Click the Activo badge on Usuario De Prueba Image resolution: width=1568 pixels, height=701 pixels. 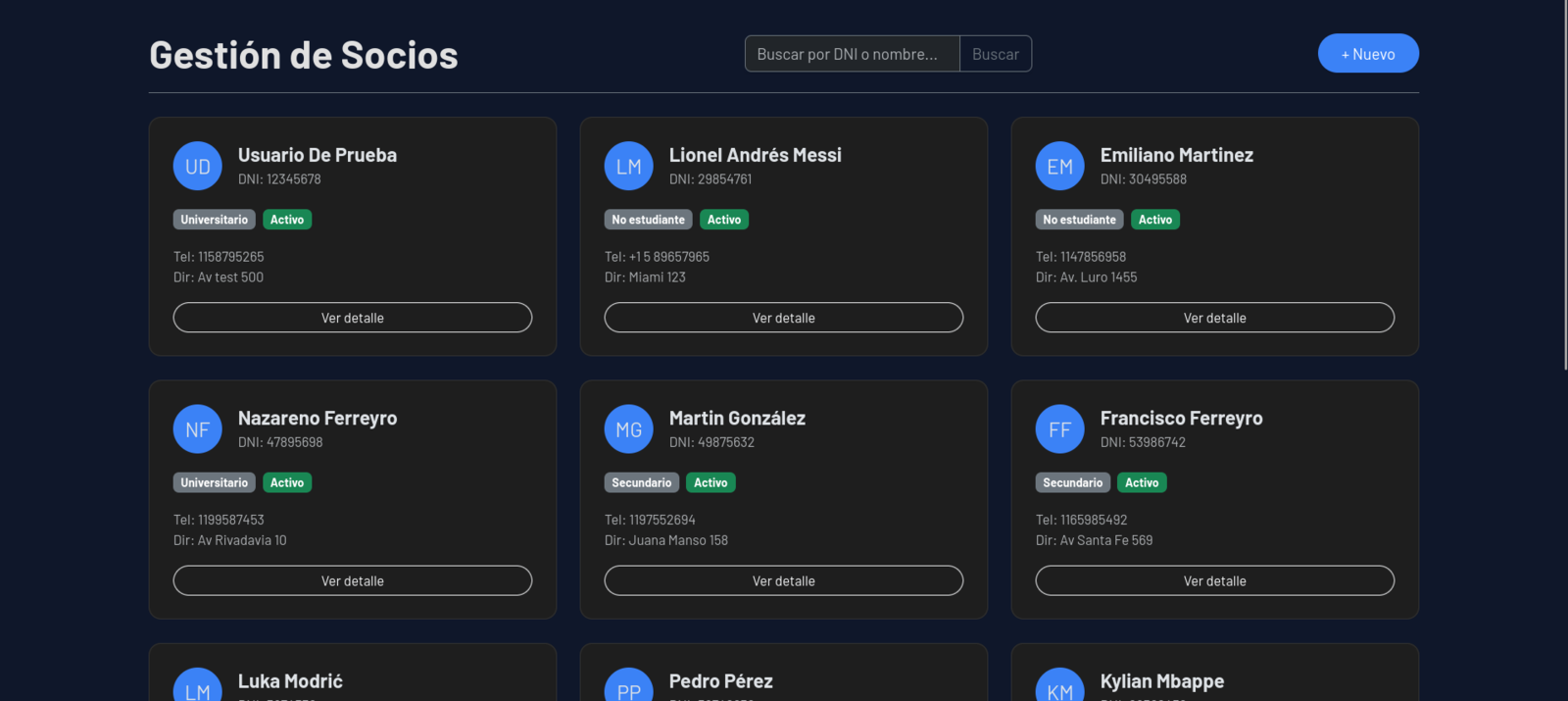pos(287,220)
